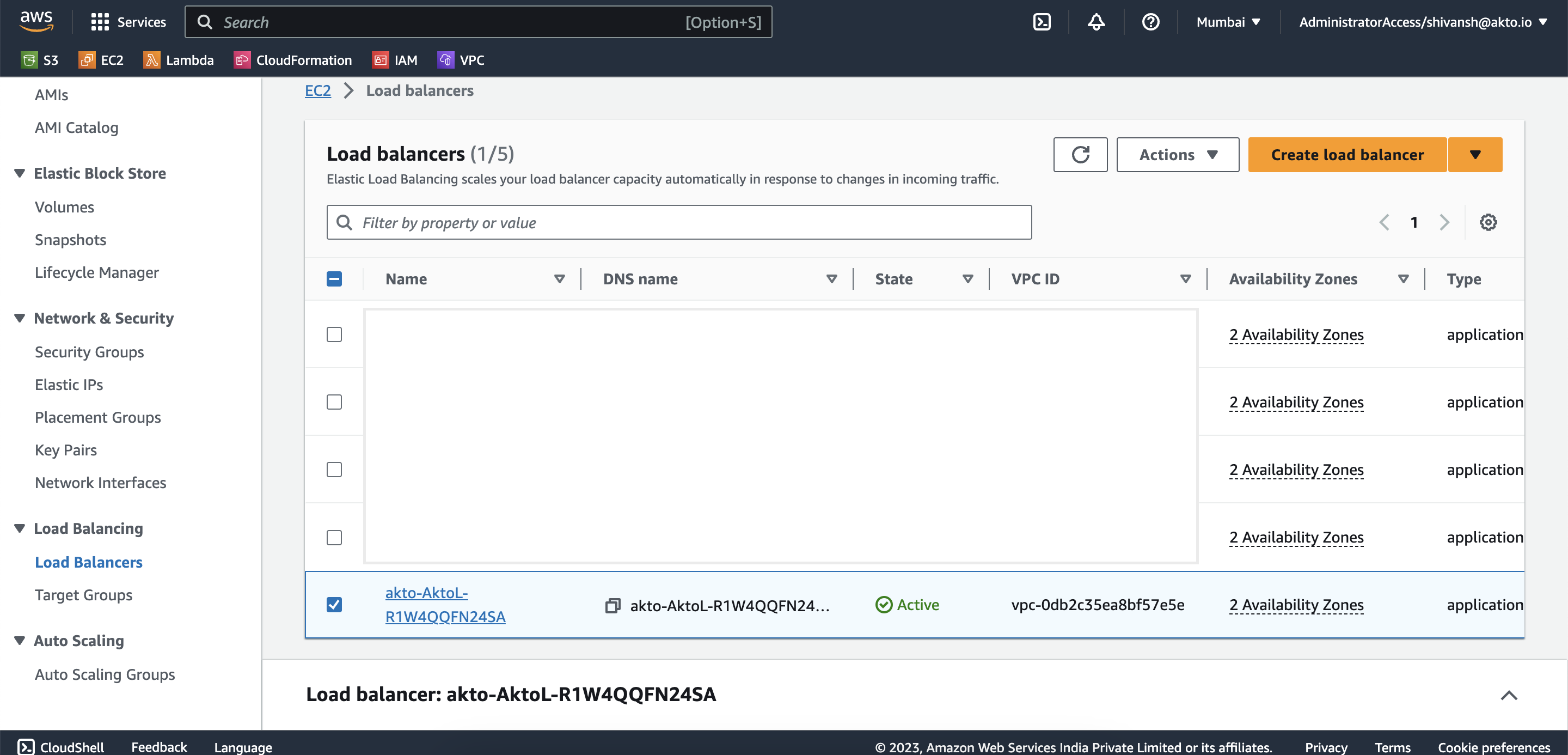Open the Mumbai region selector
1568x755 pixels.
pos(1227,22)
